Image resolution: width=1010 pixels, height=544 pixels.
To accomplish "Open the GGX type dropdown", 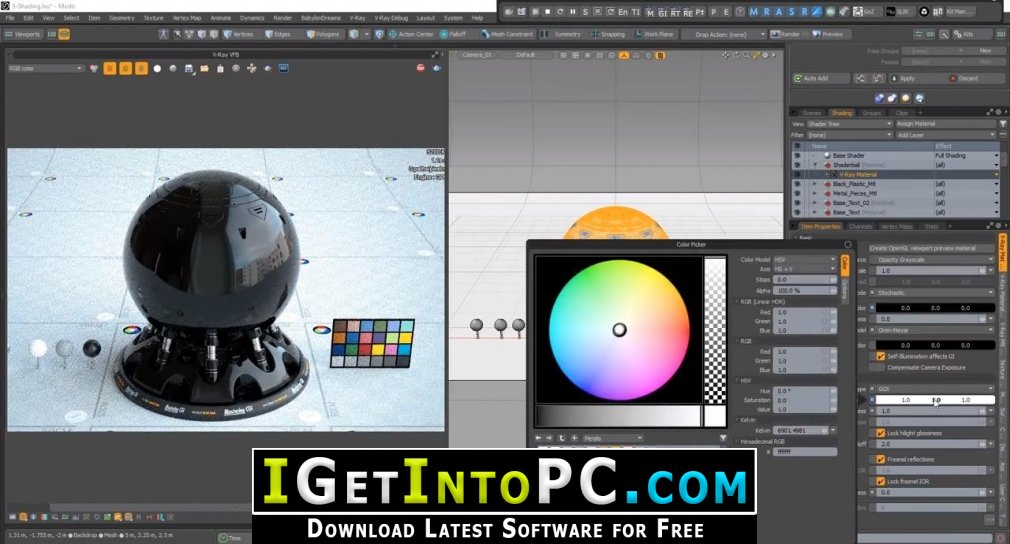I will [x=934, y=389].
